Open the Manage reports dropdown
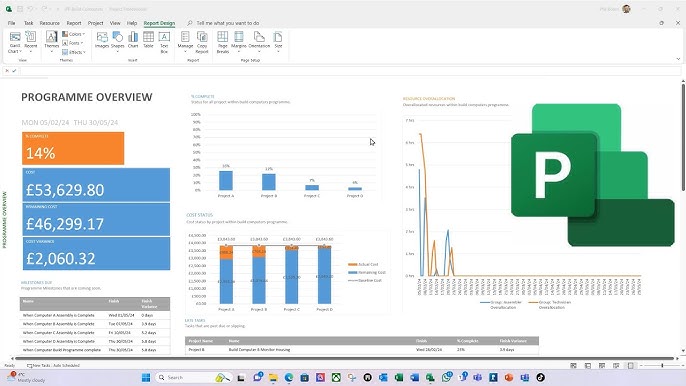 click(x=185, y=42)
